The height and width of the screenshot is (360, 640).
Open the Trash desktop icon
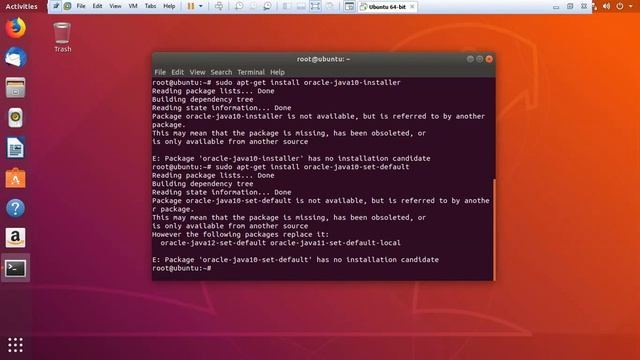pyautogui.click(x=62, y=37)
